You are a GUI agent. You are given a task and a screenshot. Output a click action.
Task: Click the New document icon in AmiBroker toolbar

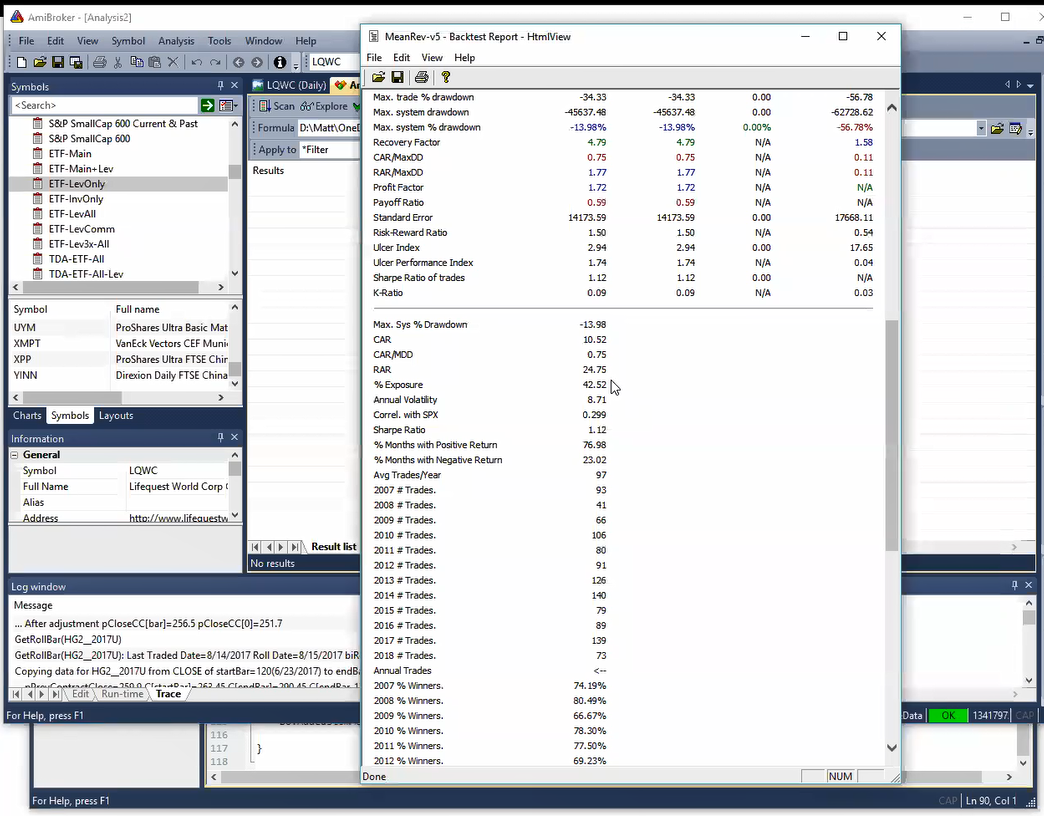[x=21, y=62]
